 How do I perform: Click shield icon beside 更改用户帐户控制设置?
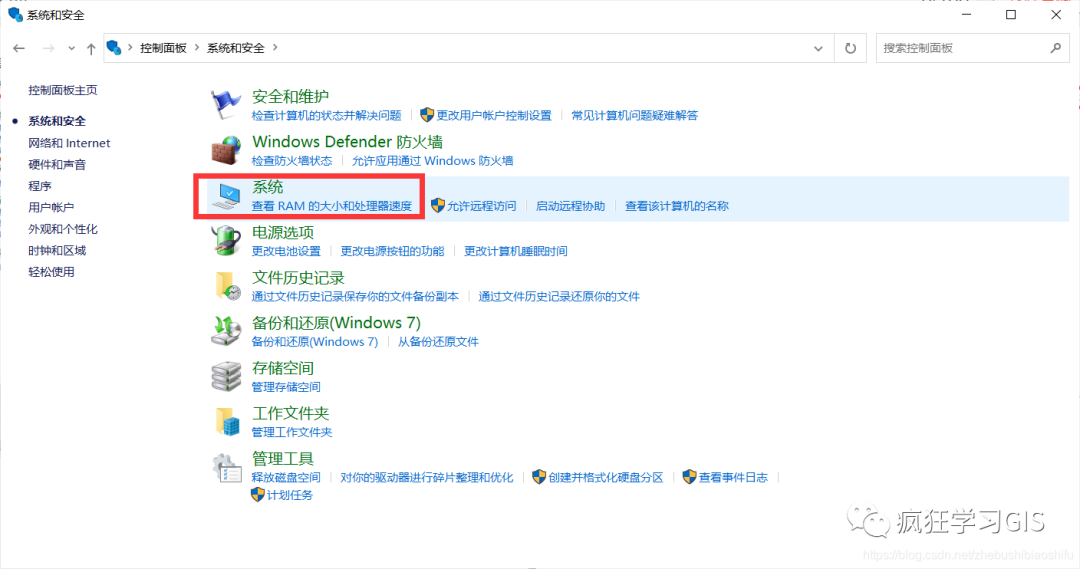click(x=427, y=115)
